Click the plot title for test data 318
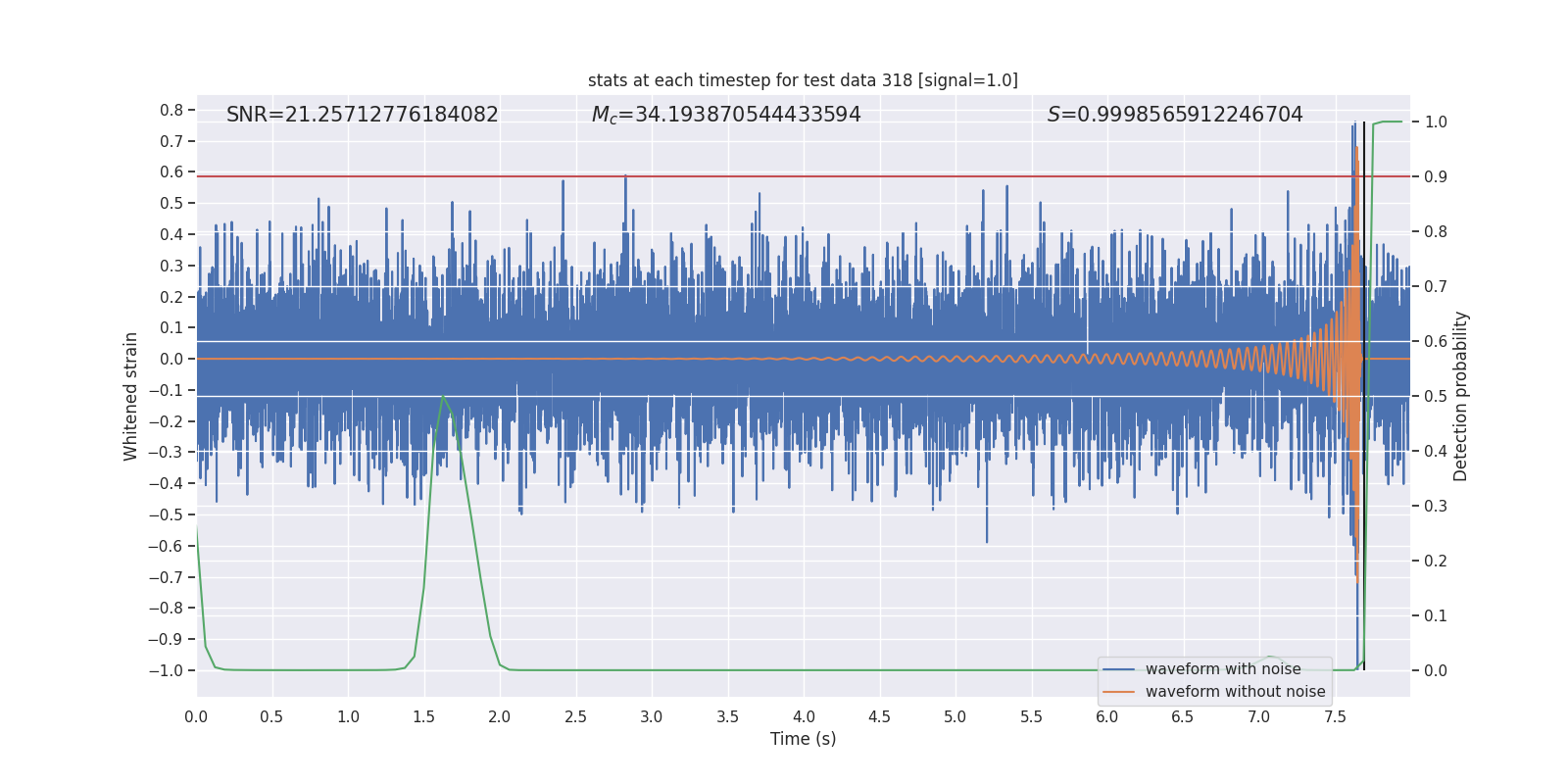1568x784 pixels. [803, 80]
